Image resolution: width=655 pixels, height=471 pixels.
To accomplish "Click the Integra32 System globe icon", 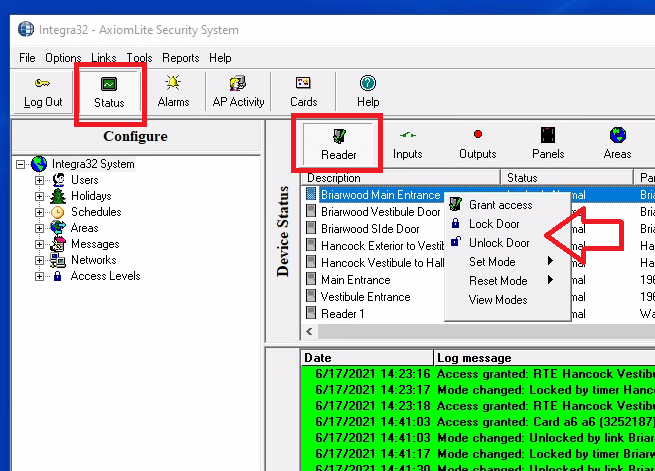I will coord(39,164).
